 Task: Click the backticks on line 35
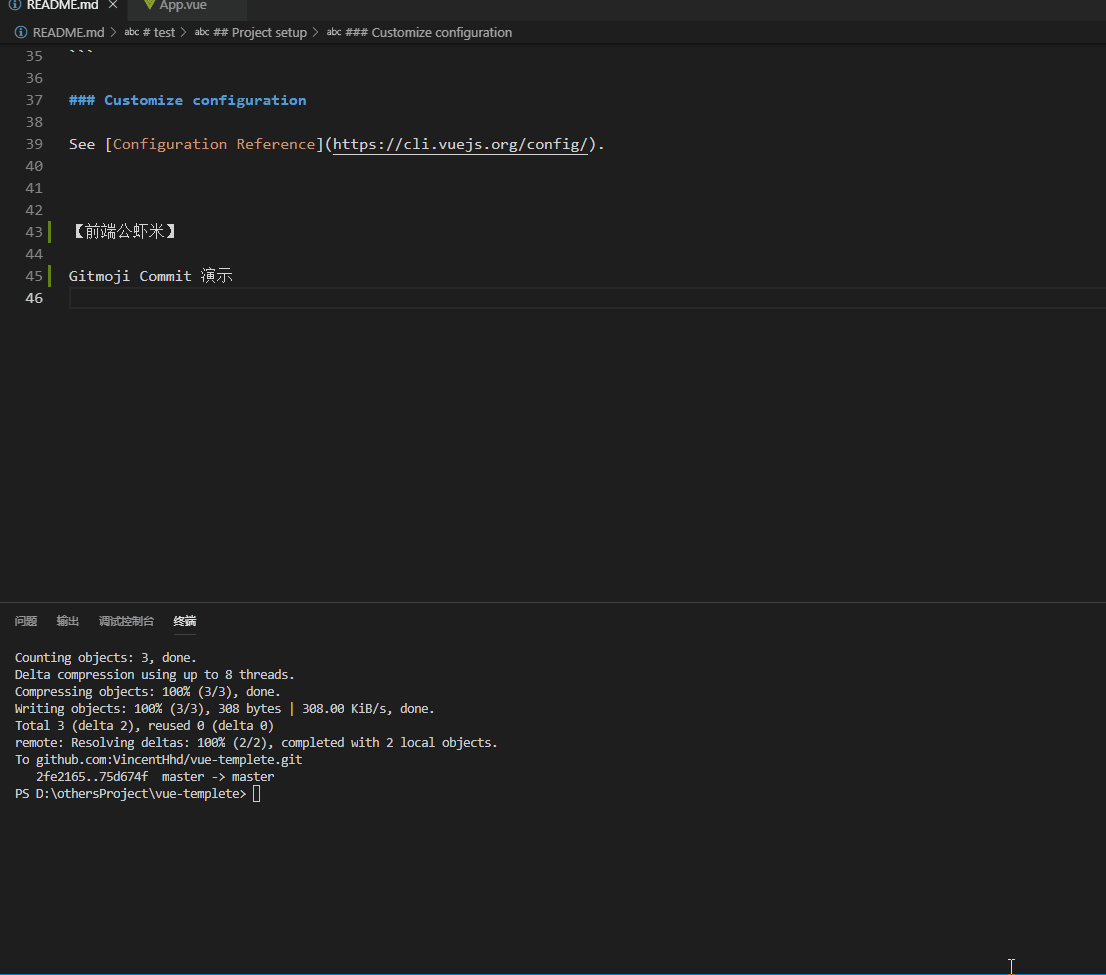point(81,52)
